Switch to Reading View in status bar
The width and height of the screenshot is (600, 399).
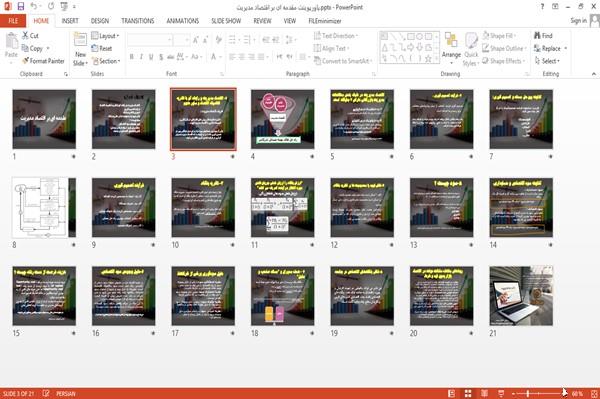[484, 393]
